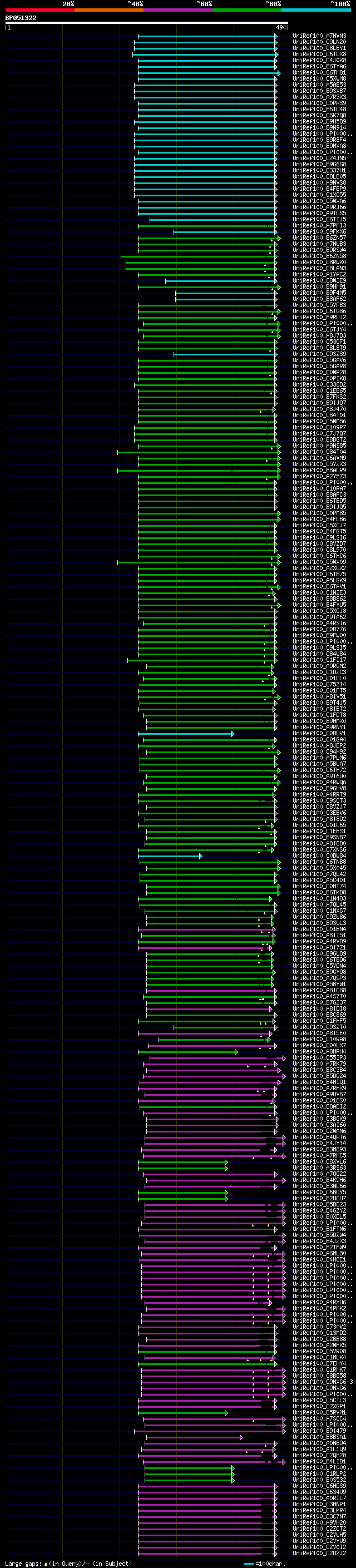Click the UniRef100_A9RGM2 identifier
This screenshot has width=356, height=1568.
pos(319,666)
